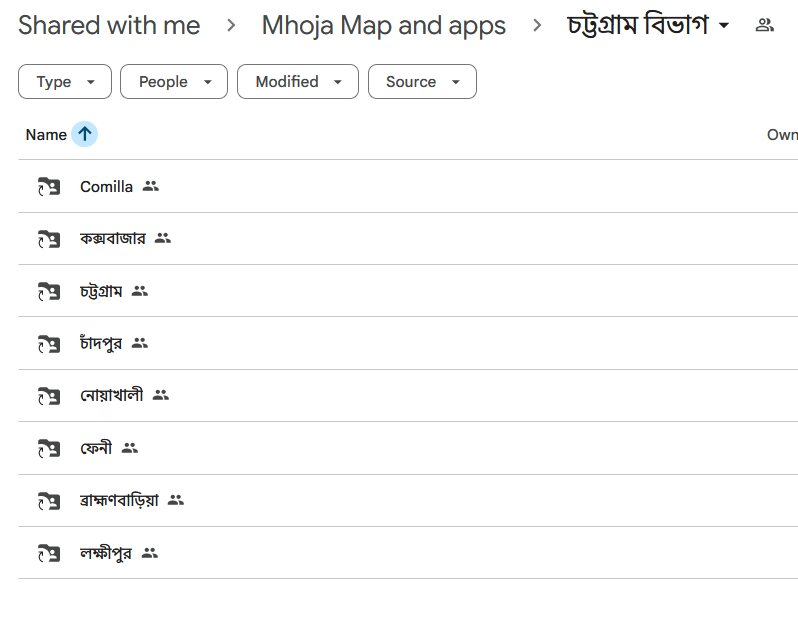Sort by the Name column header
Image resolution: width=798 pixels, height=621 pixels.
(46, 135)
